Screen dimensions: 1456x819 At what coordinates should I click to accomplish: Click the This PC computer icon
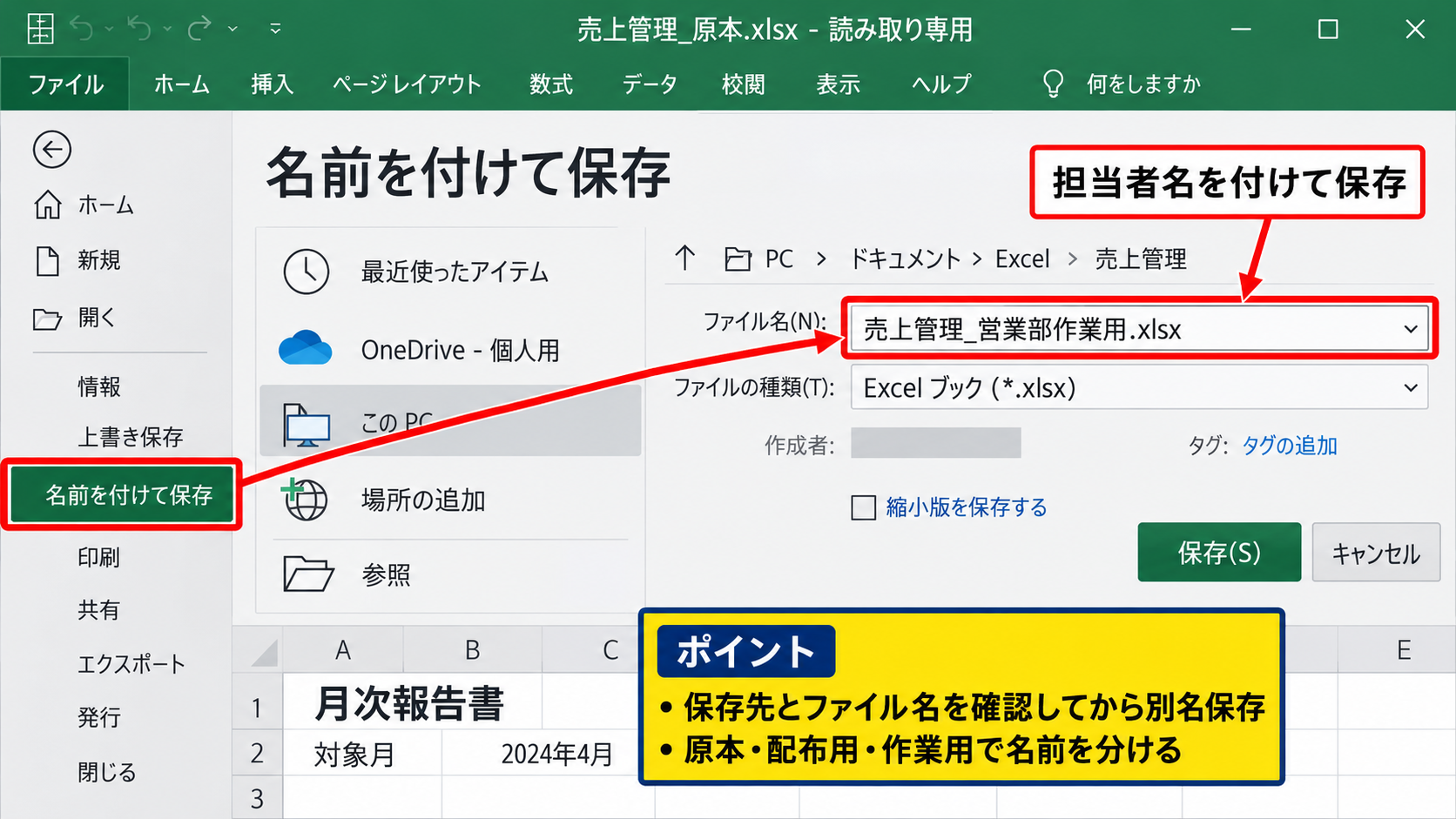307,426
